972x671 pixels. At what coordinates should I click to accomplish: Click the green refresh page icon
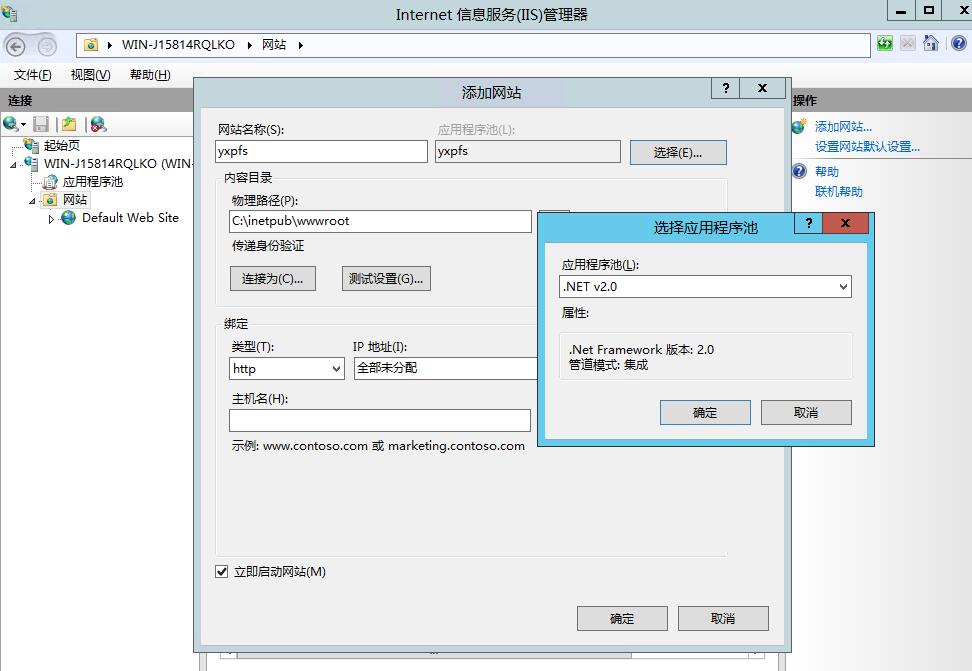(x=885, y=44)
